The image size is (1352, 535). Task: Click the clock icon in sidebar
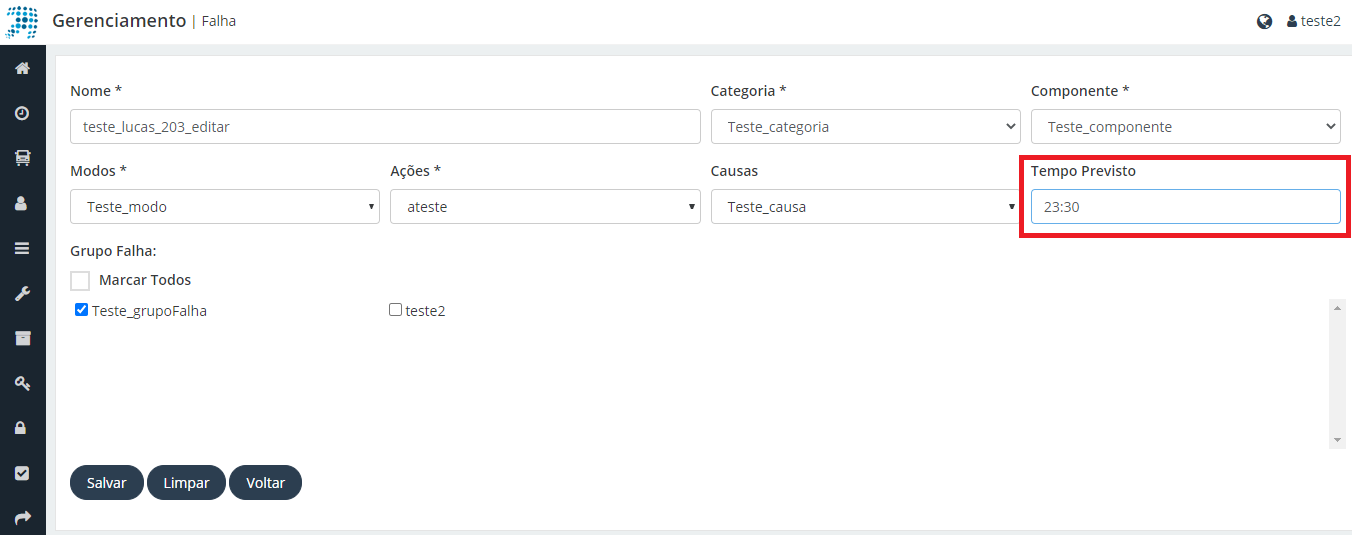[22, 113]
